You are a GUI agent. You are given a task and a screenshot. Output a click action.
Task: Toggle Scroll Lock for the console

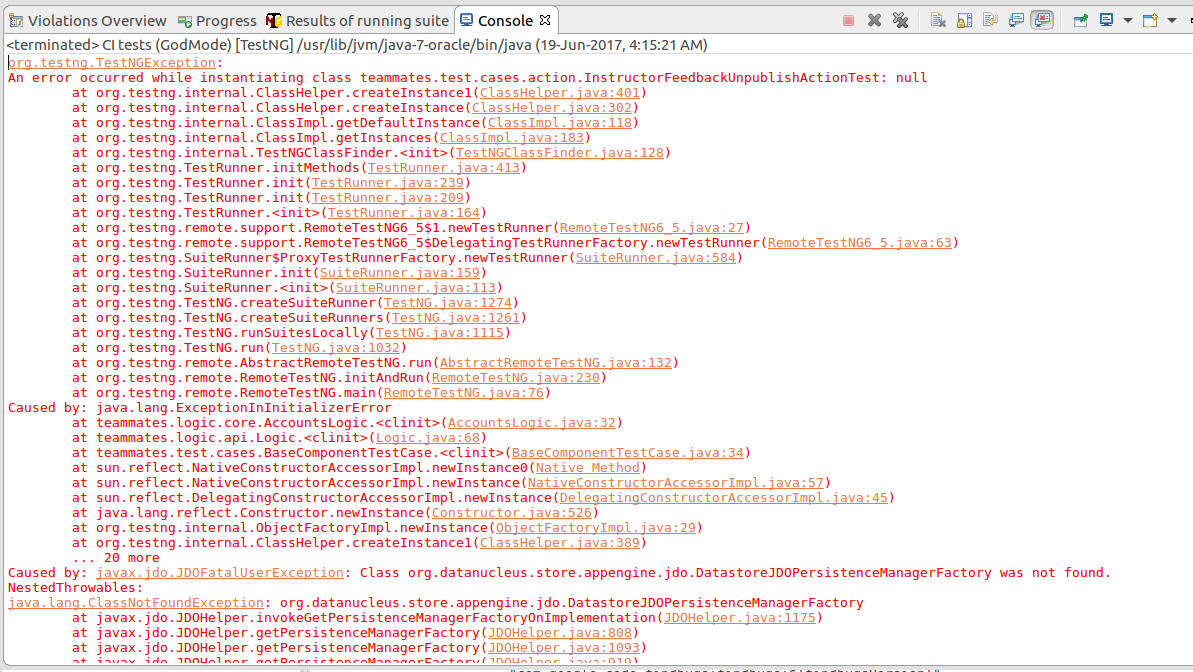[x=964, y=21]
